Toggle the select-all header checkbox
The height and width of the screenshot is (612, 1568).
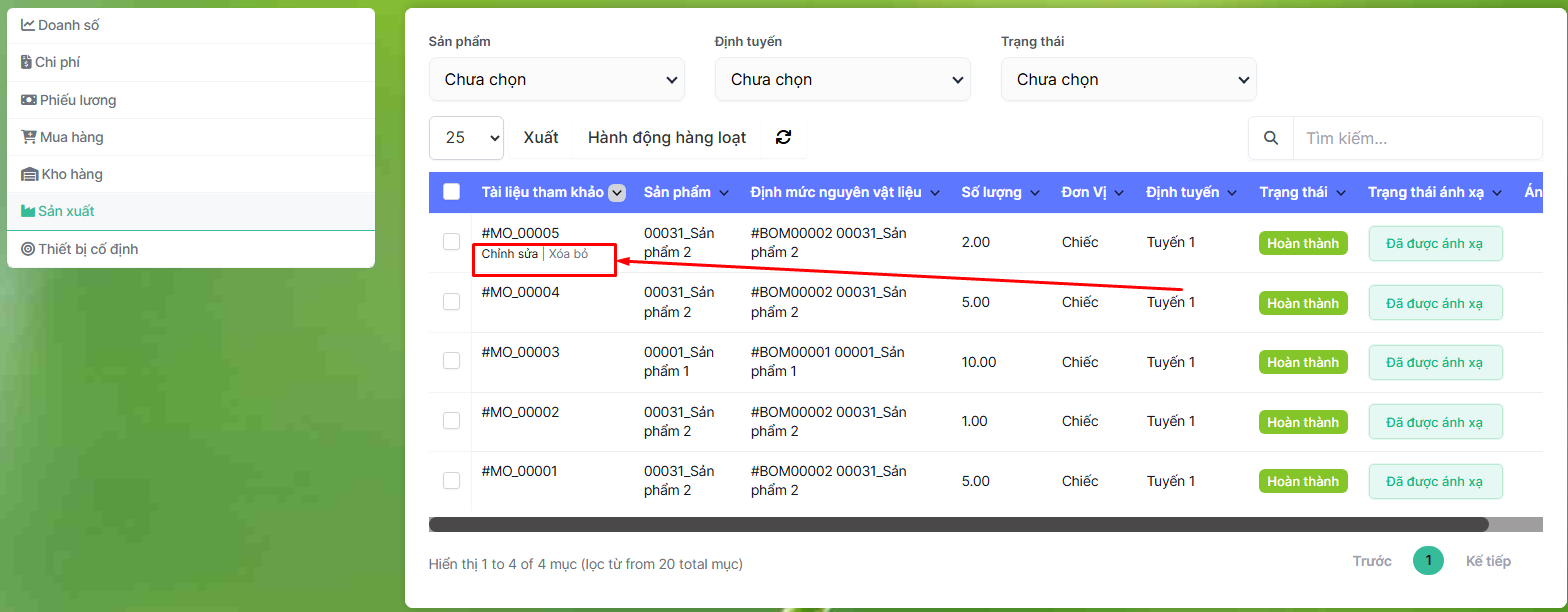pos(451,192)
